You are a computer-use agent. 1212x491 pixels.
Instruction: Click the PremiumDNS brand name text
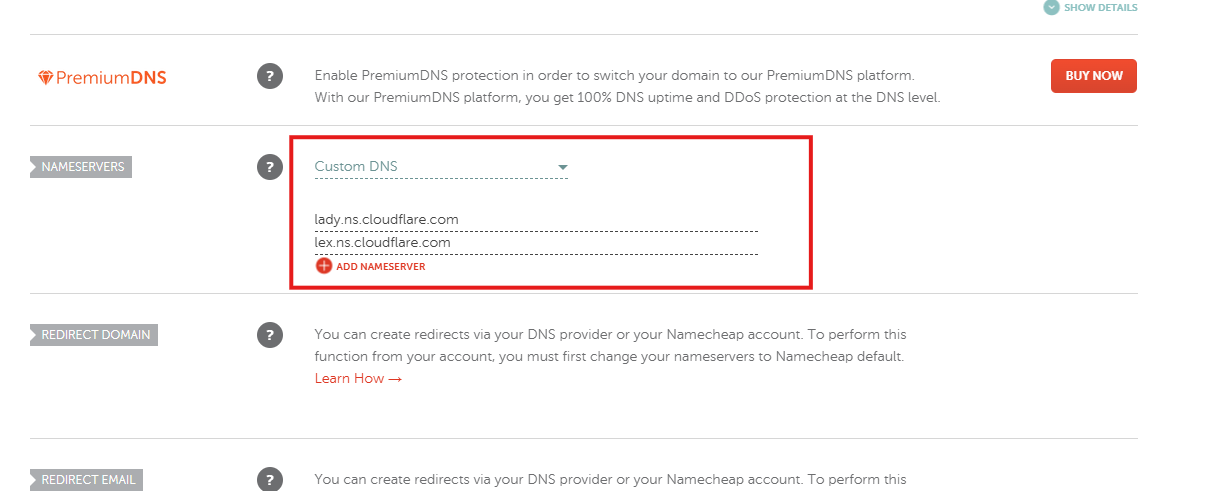[111, 78]
